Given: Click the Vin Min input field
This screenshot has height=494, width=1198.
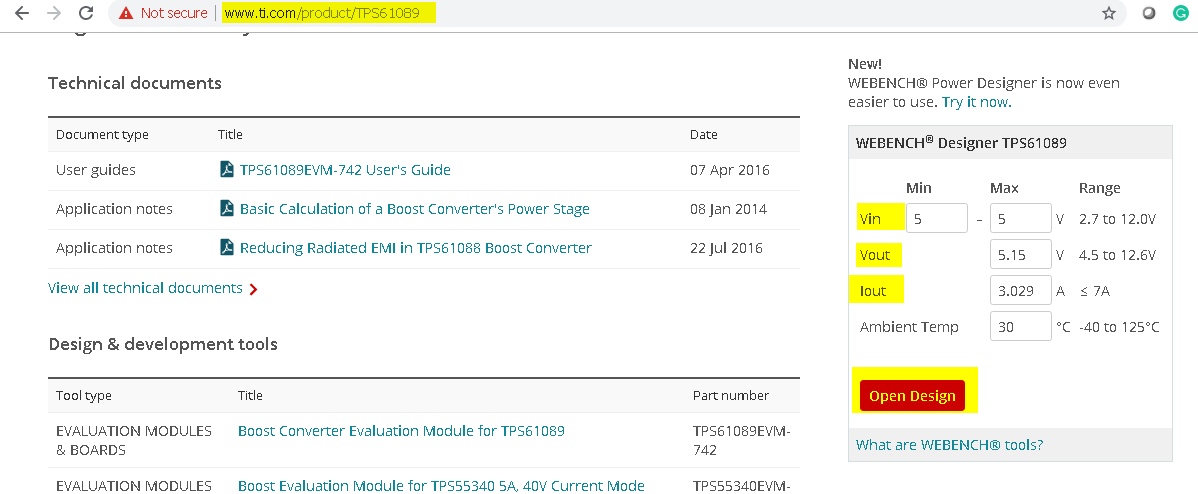Looking at the screenshot, I should click(x=937, y=218).
